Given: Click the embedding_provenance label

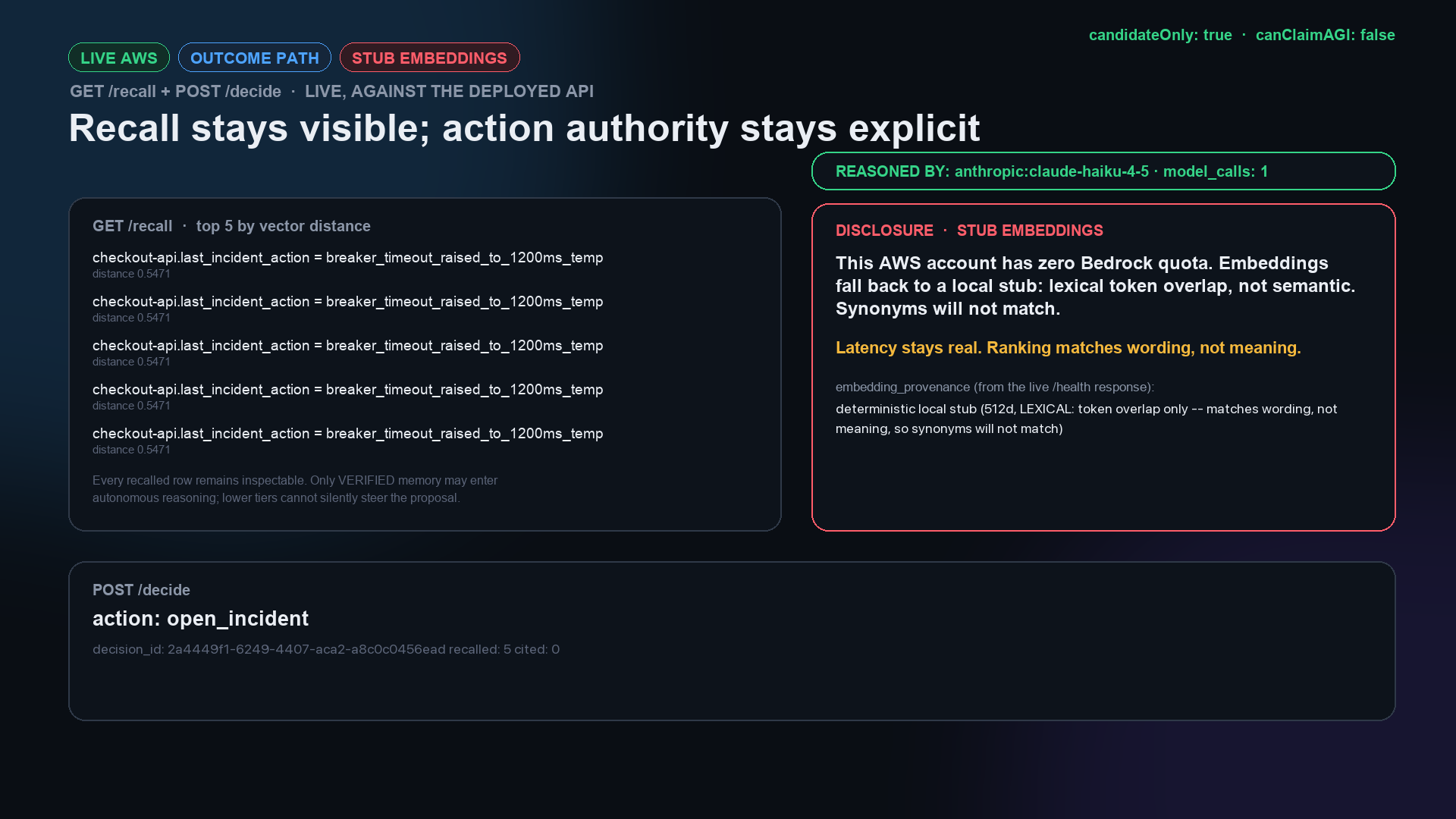Looking at the screenshot, I should (995, 387).
